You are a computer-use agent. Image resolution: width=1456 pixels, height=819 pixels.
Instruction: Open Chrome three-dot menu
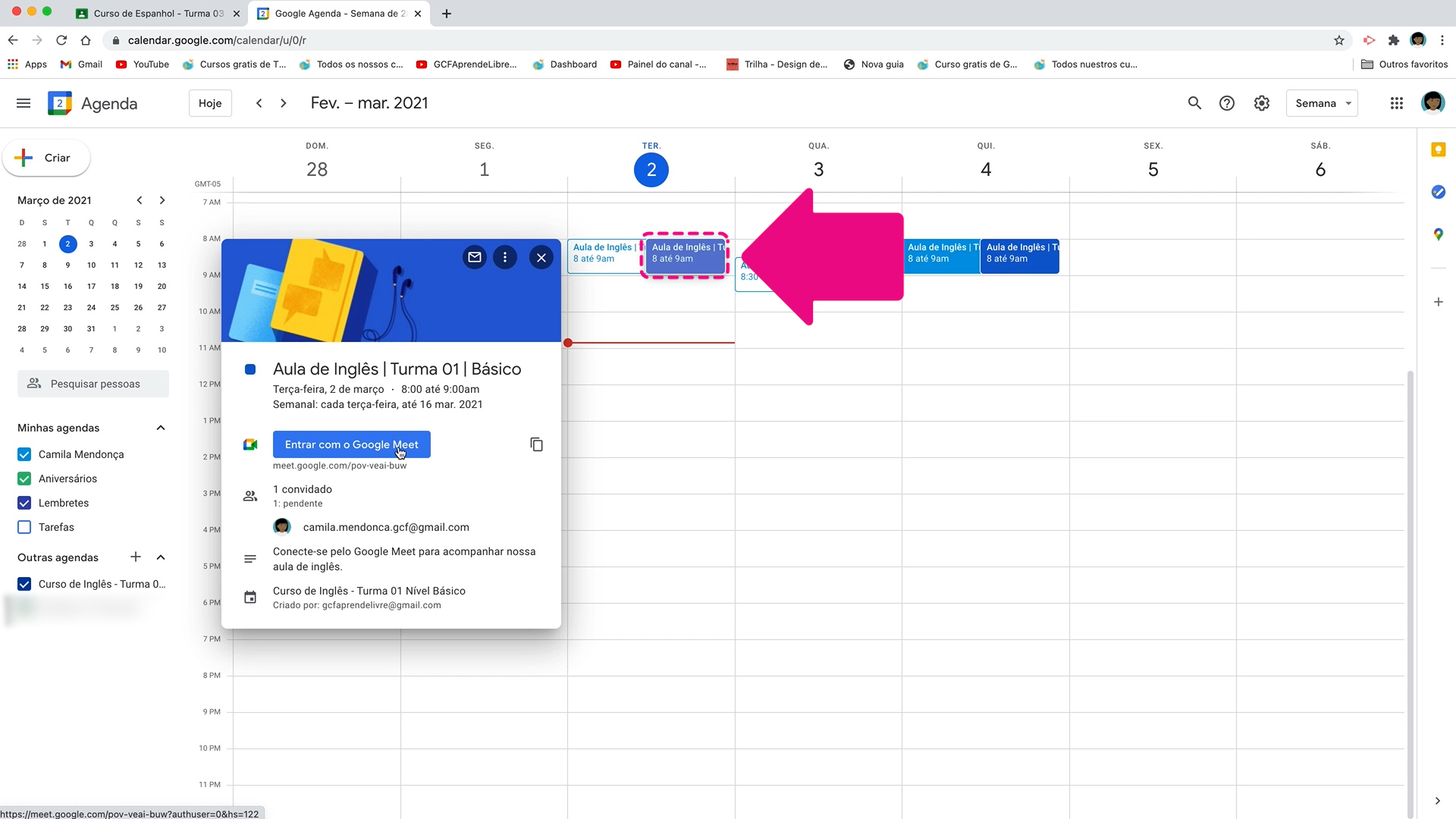[x=1442, y=40]
